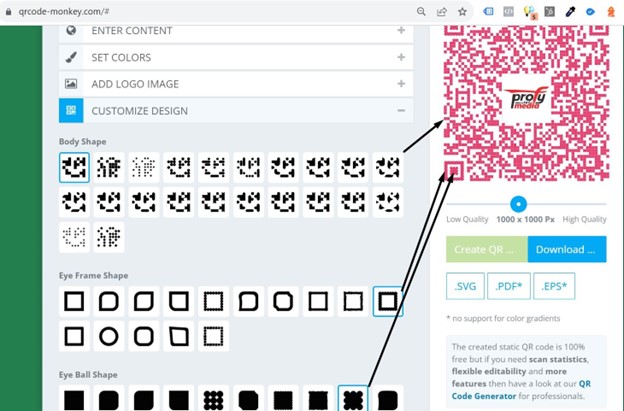The image size is (624, 411).
Task: Click the Create QR Code button
Action: 487,249
